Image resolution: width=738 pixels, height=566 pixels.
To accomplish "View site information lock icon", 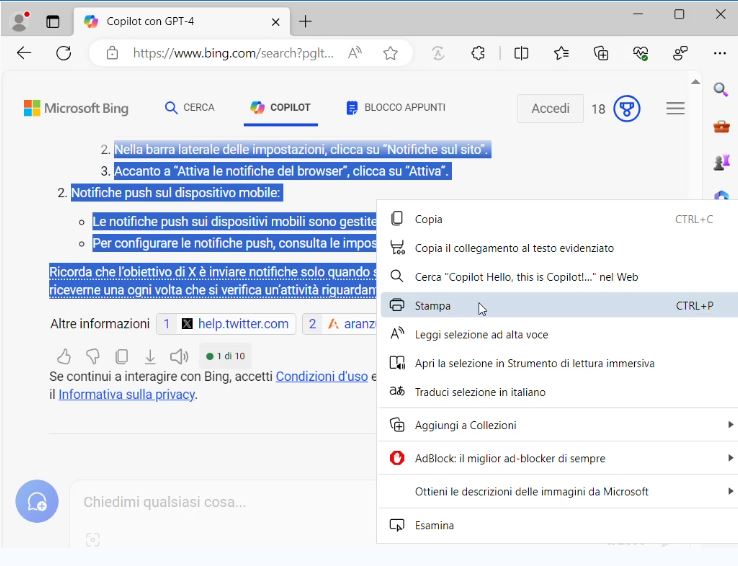I will [x=112, y=53].
